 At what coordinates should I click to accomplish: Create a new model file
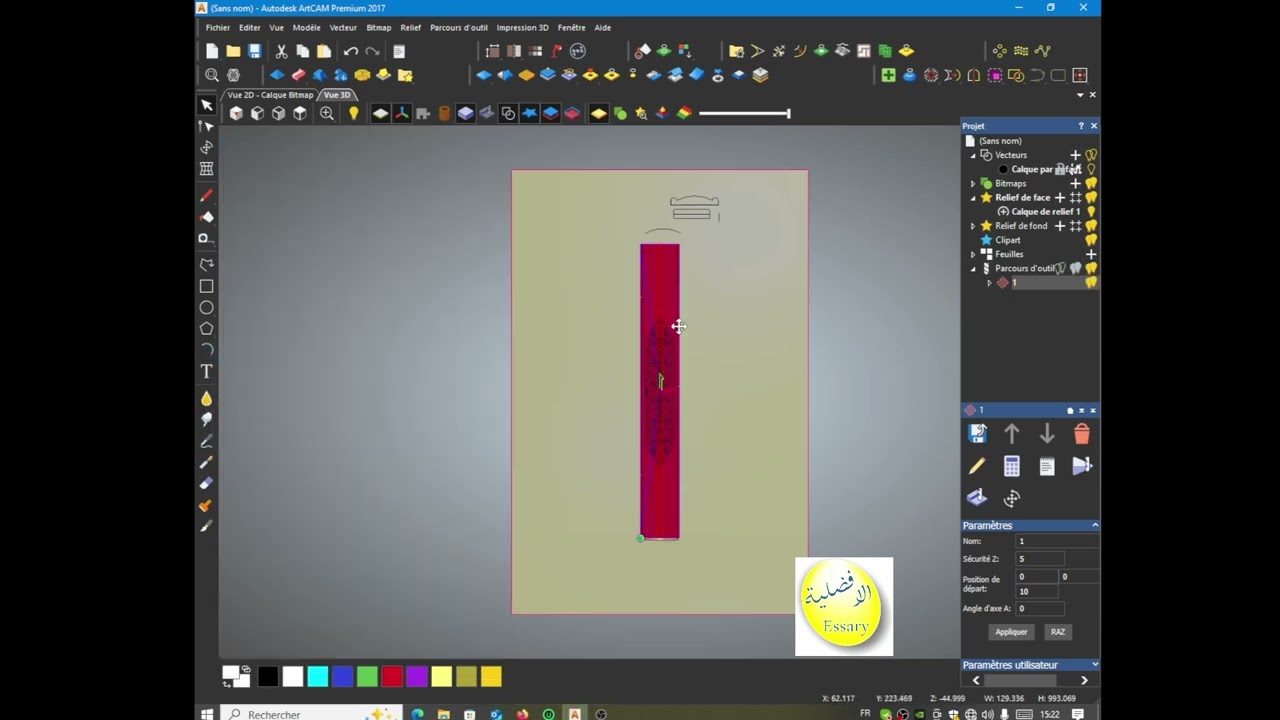tap(212, 51)
